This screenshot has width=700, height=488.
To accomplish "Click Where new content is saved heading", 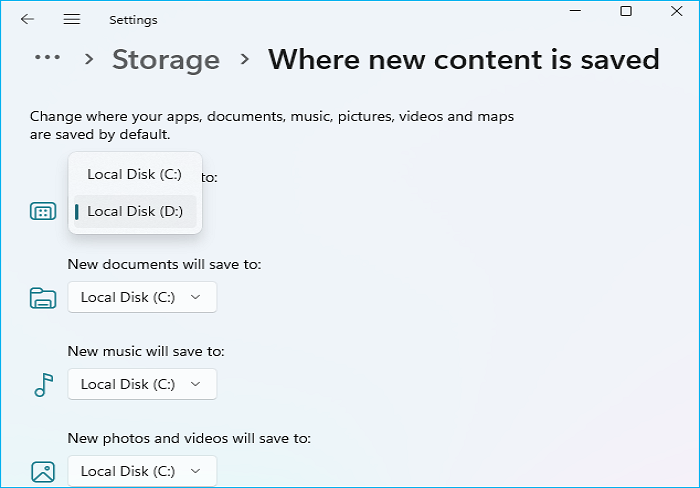I will tap(463, 59).
